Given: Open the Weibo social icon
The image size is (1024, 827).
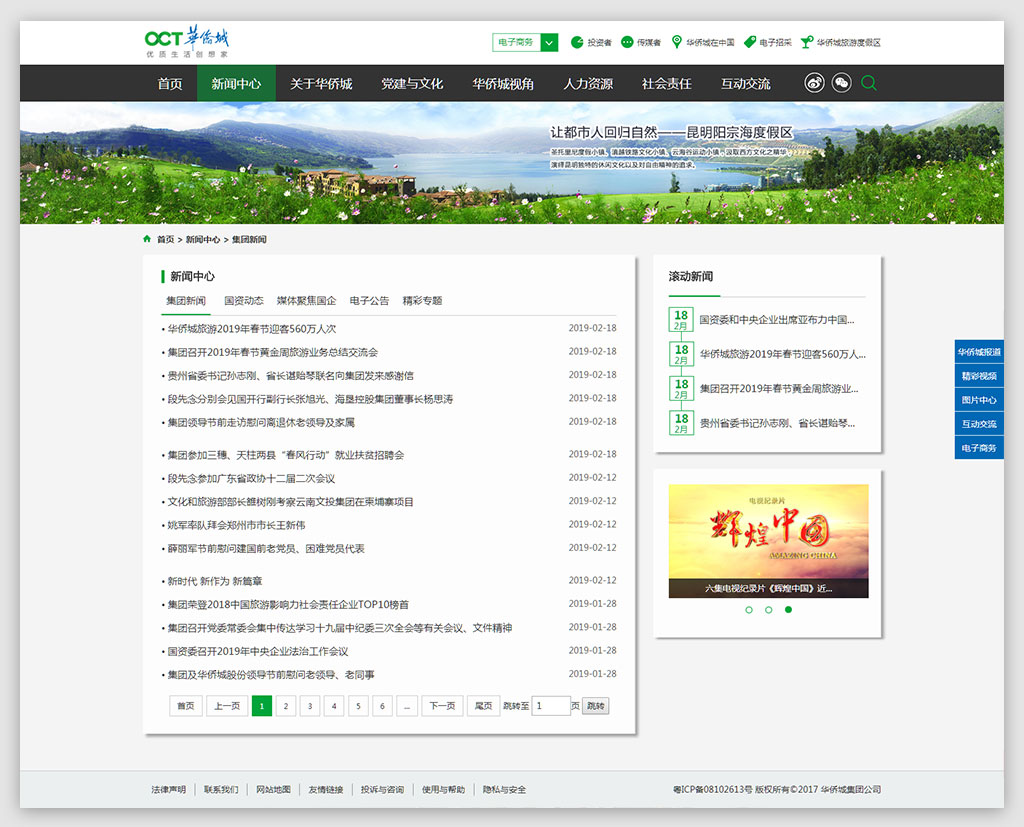Looking at the screenshot, I should tap(814, 83).
